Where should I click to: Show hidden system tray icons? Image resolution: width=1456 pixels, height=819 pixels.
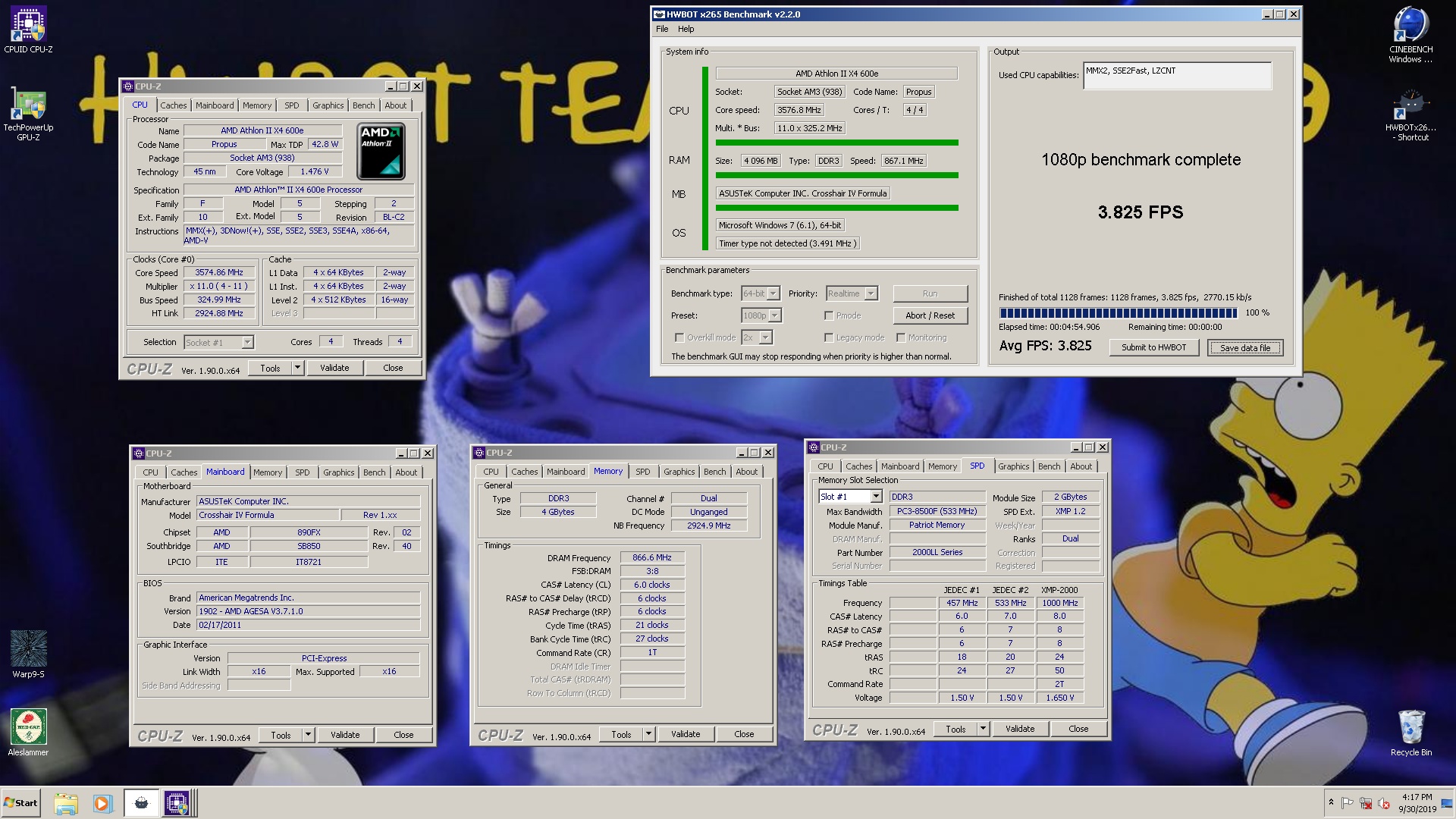[1331, 802]
